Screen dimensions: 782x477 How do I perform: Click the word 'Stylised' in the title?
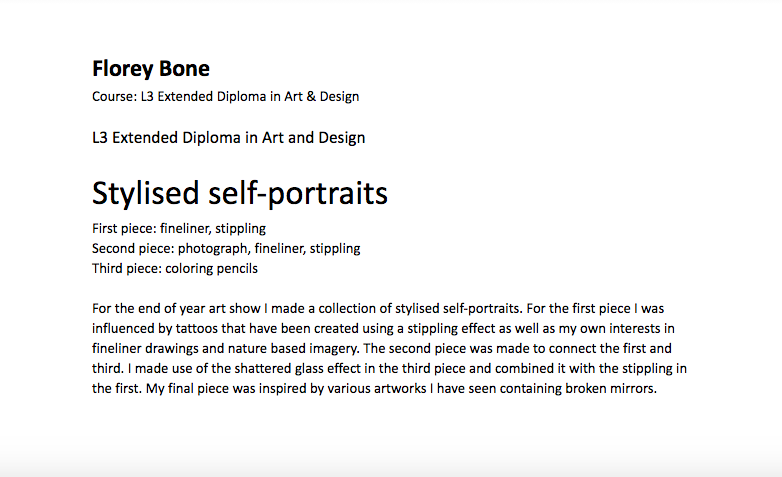[146, 193]
